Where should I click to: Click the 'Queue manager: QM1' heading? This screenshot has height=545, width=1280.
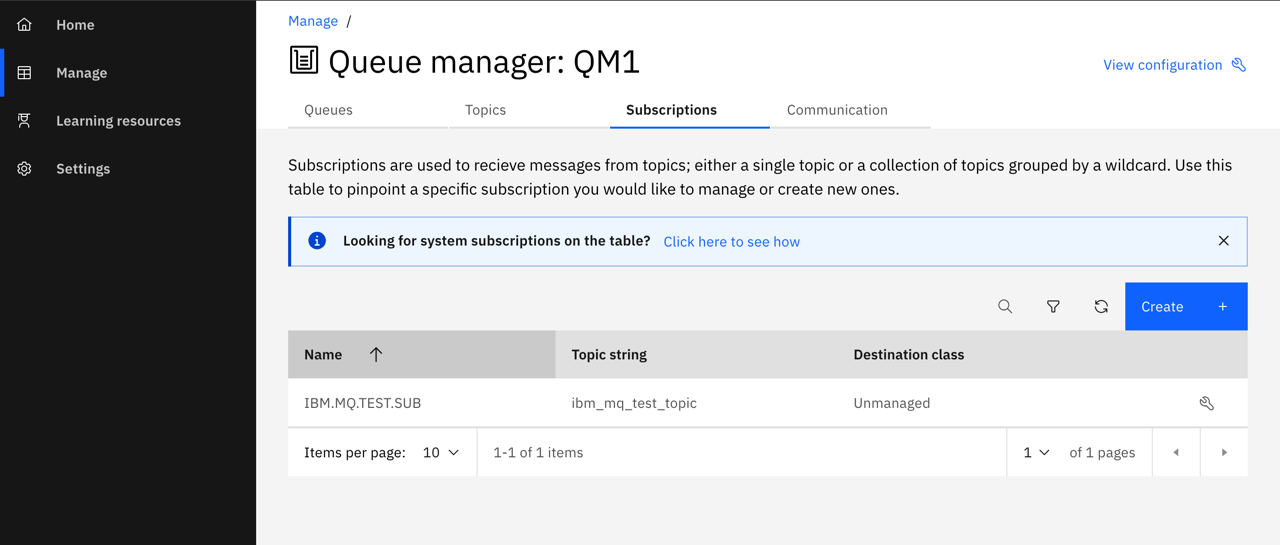point(484,62)
